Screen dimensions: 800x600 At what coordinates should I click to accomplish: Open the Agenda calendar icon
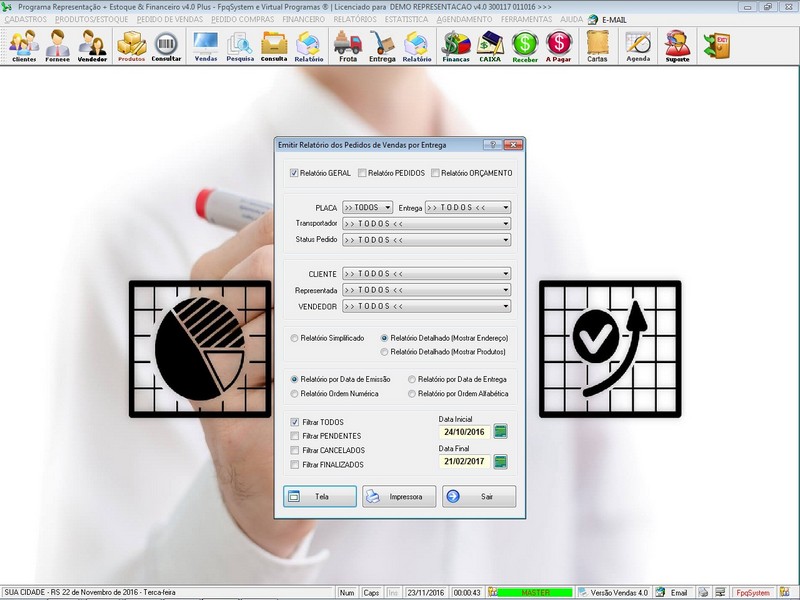point(638,46)
